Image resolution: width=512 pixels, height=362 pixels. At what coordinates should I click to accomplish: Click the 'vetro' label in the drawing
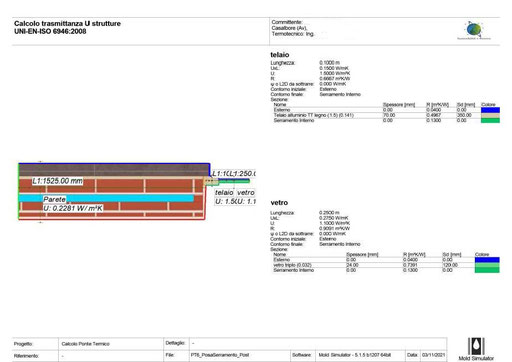[x=246, y=193]
